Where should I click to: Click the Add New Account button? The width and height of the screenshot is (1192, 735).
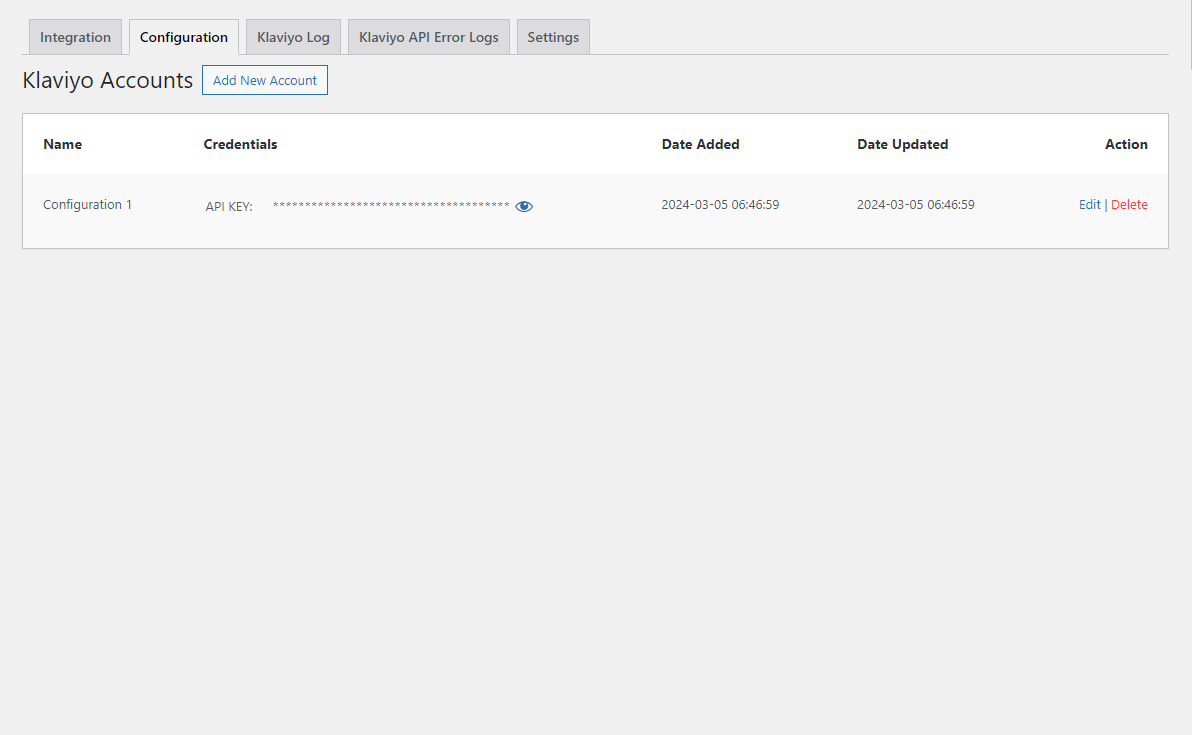click(x=265, y=80)
